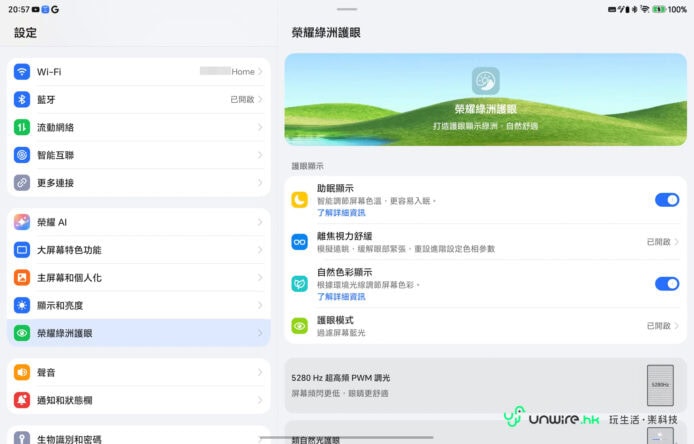Open 聲音 via its chevron
Image resolution: width=694 pixels, height=444 pixels.
click(x=260, y=372)
